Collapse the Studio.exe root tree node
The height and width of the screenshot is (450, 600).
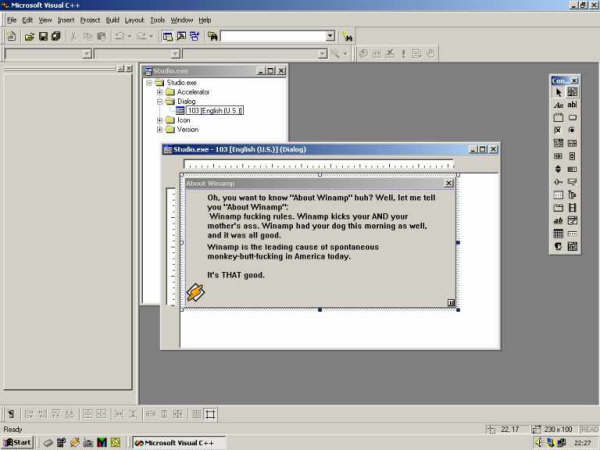pyautogui.click(x=150, y=83)
